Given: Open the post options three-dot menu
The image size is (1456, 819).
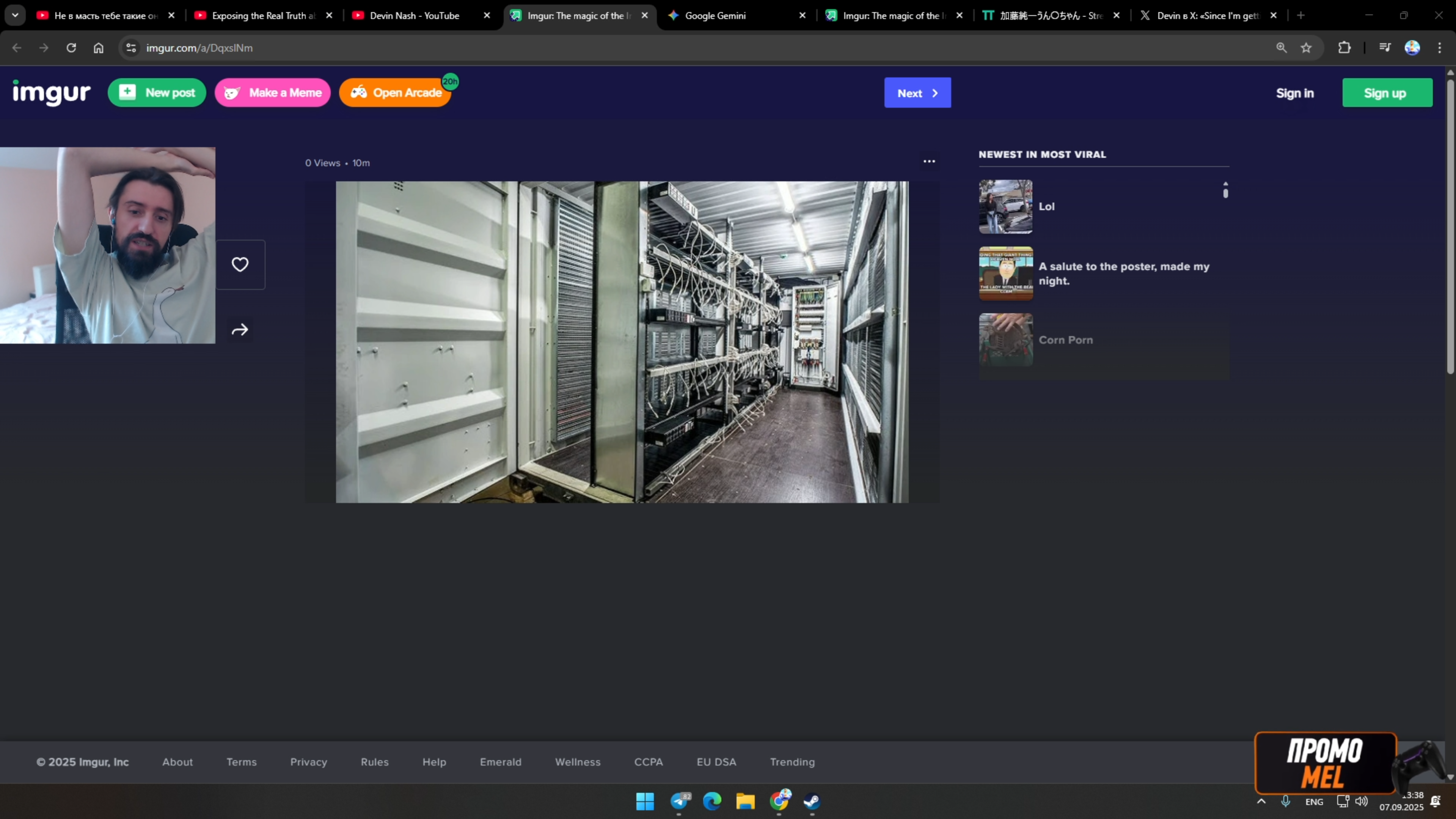Looking at the screenshot, I should 929,162.
